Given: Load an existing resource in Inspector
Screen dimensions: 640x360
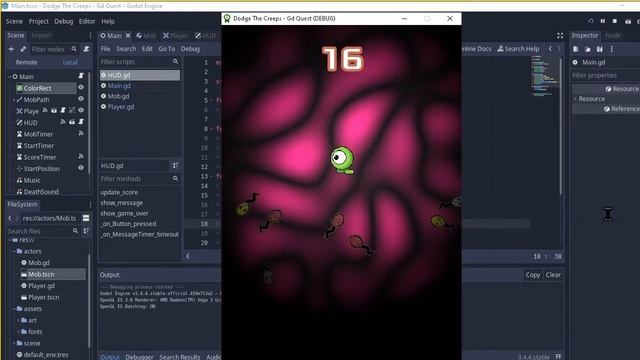Looking at the screenshot, I should 588,49.
